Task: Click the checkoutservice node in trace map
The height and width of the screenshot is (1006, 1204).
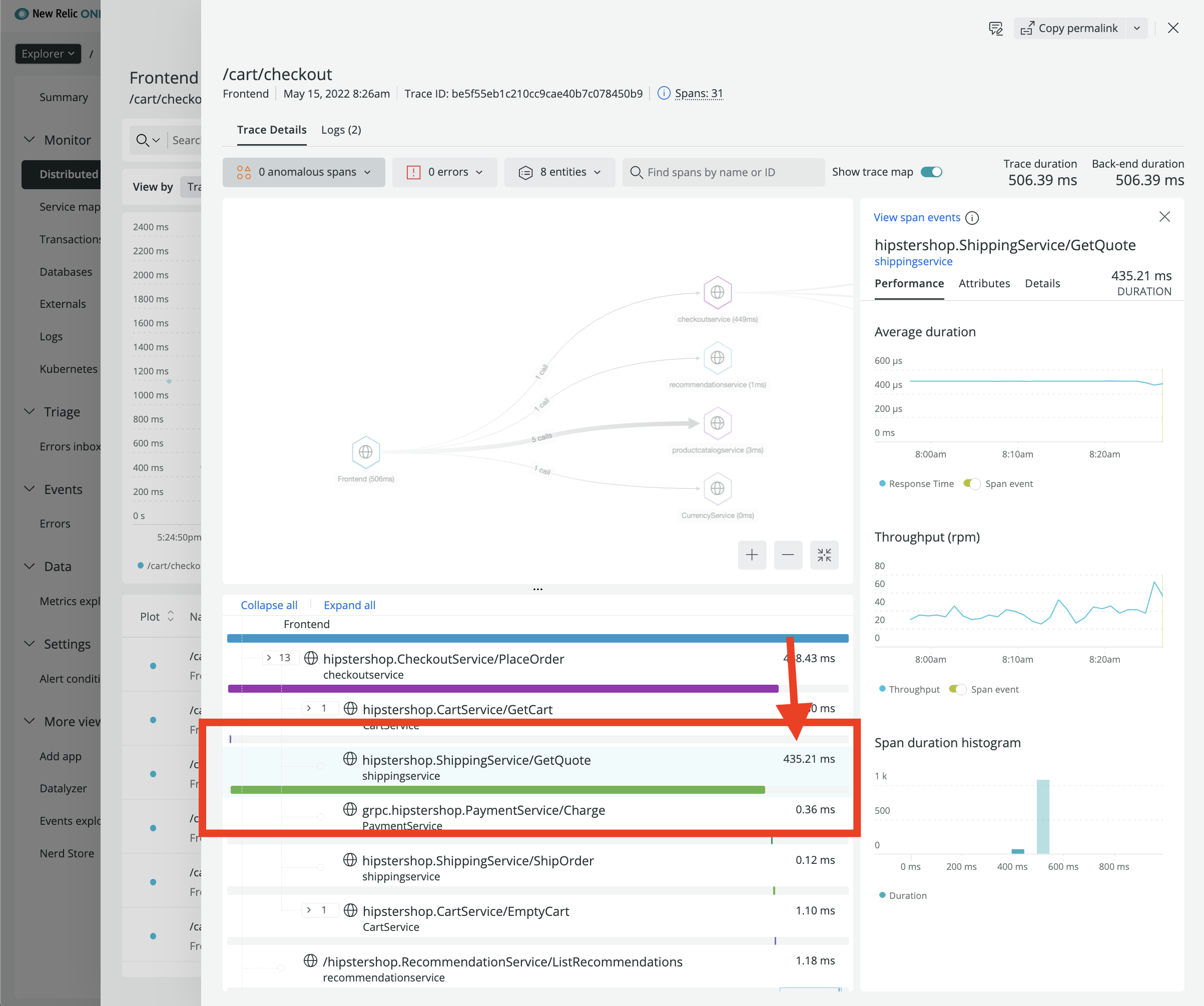Action: [717, 292]
